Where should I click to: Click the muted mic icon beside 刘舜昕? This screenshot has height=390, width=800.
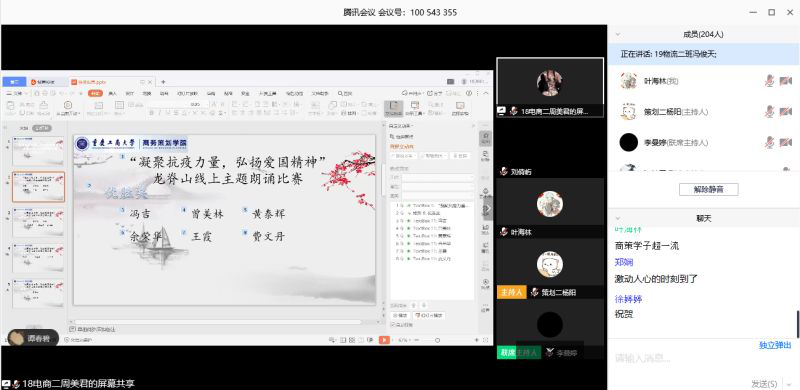[x=504, y=172]
